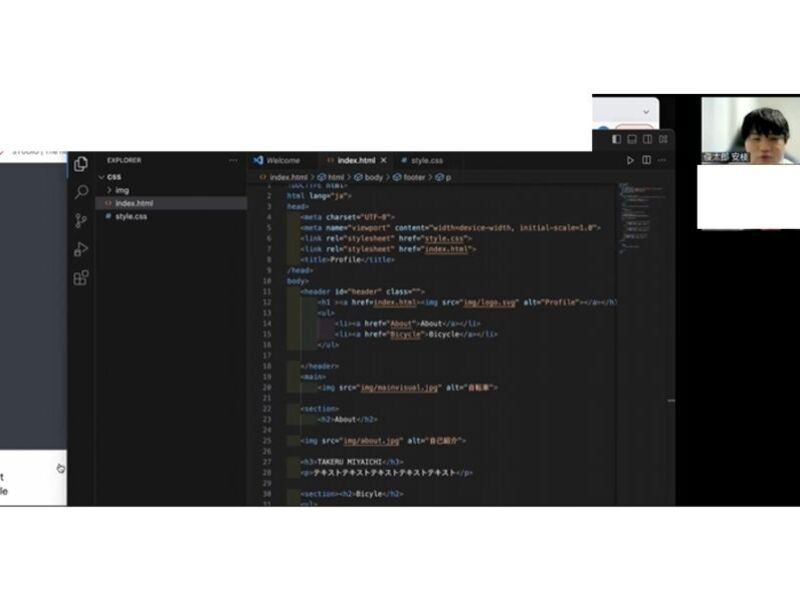Switch to the style.css tab
Screen dimensions: 800x600
click(422, 160)
